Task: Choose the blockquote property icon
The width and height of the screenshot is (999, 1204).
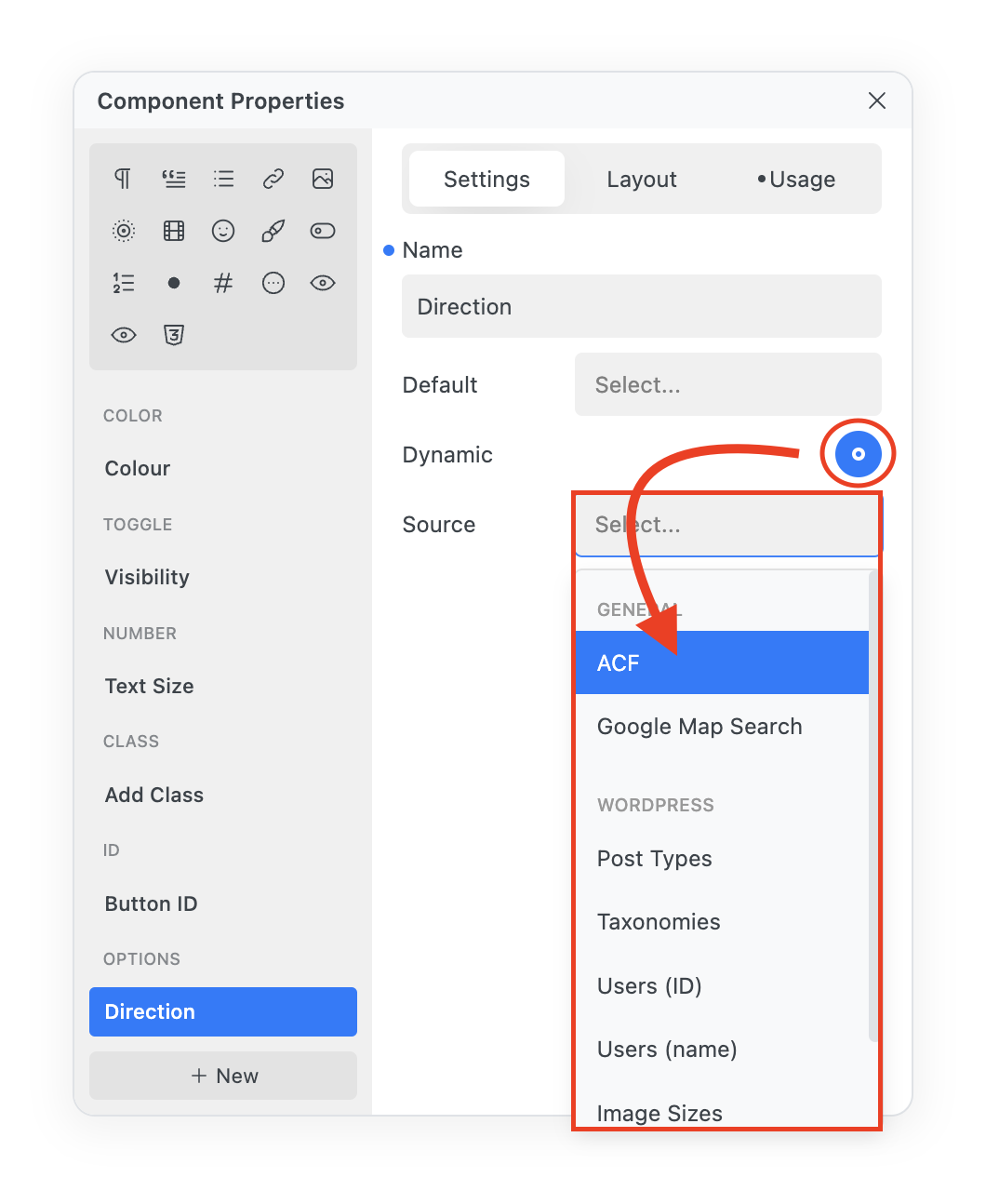Action: pyautogui.click(x=174, y=179)
